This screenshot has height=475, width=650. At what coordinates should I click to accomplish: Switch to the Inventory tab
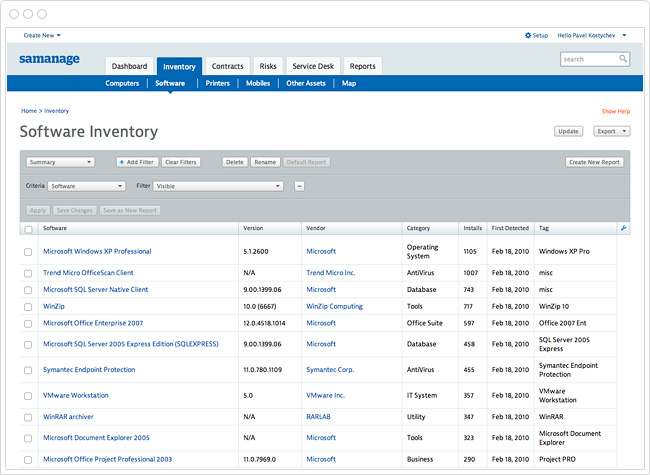tap(179, 66)
